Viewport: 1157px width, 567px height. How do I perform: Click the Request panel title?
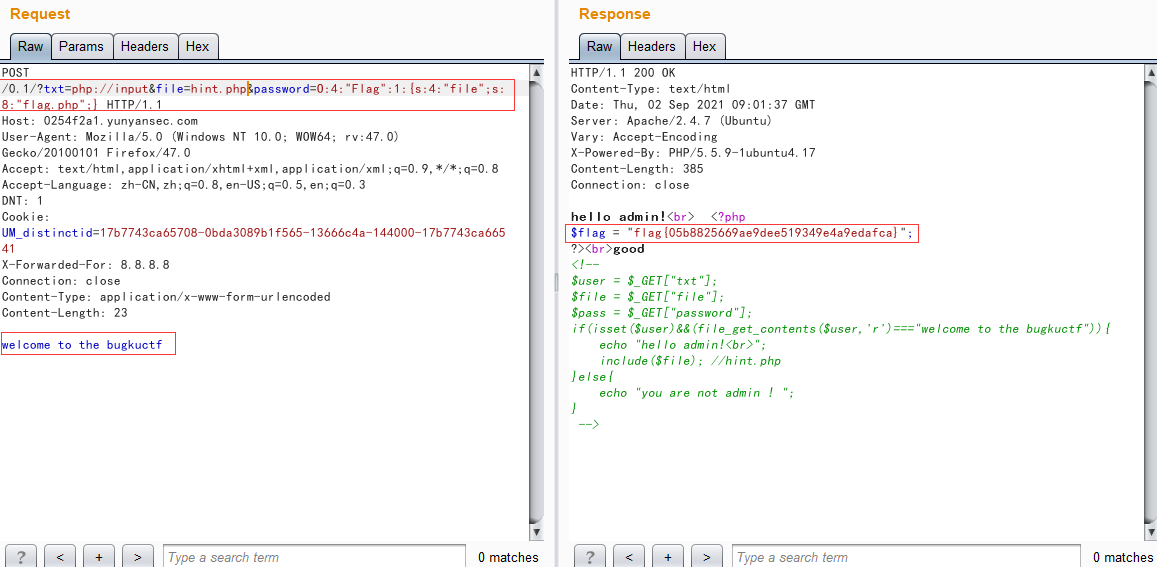pyautogui.click(x=41, y=14)
